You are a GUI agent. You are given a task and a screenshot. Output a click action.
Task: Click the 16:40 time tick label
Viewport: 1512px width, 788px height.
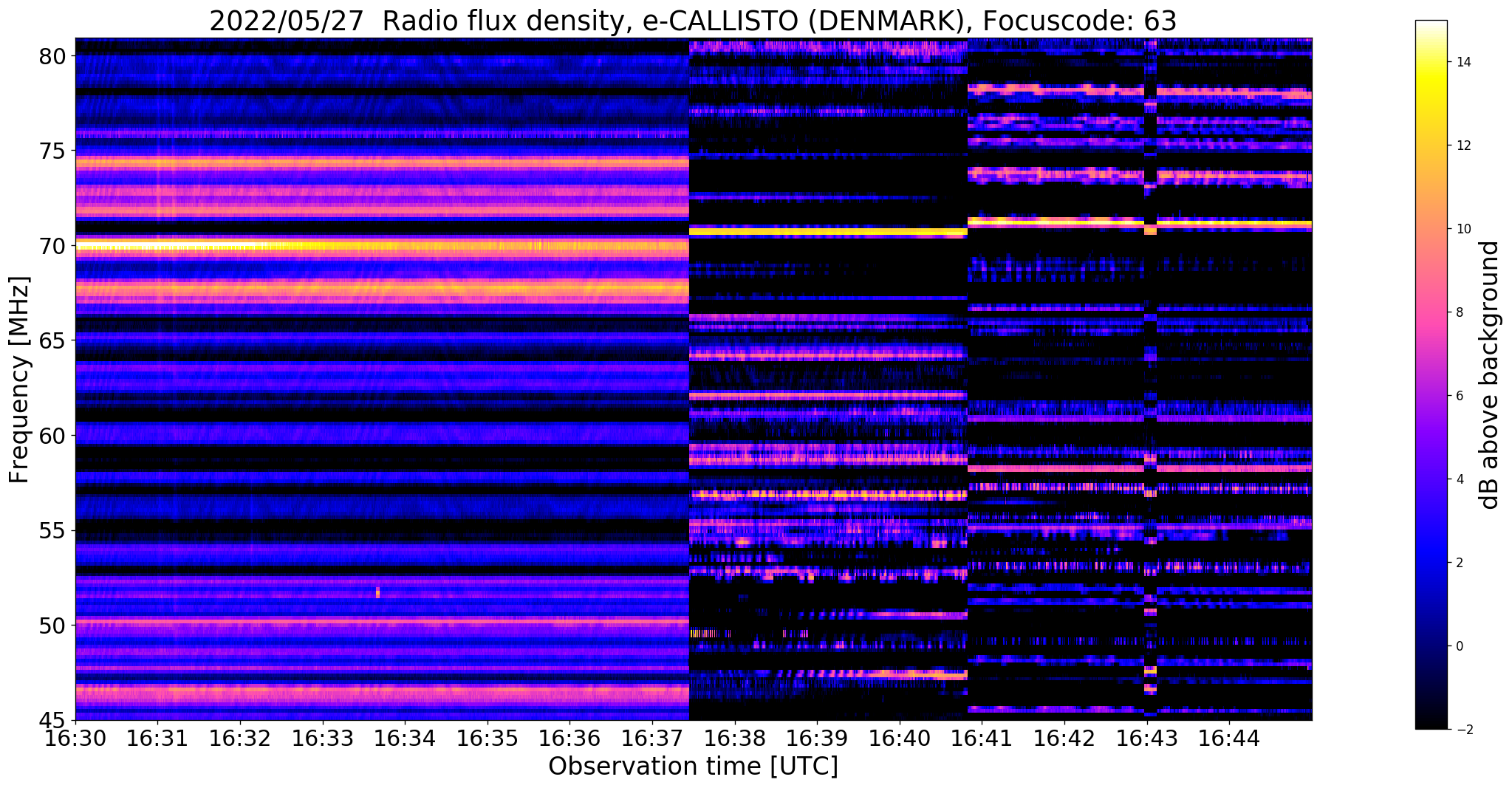[x=899, y=738]
